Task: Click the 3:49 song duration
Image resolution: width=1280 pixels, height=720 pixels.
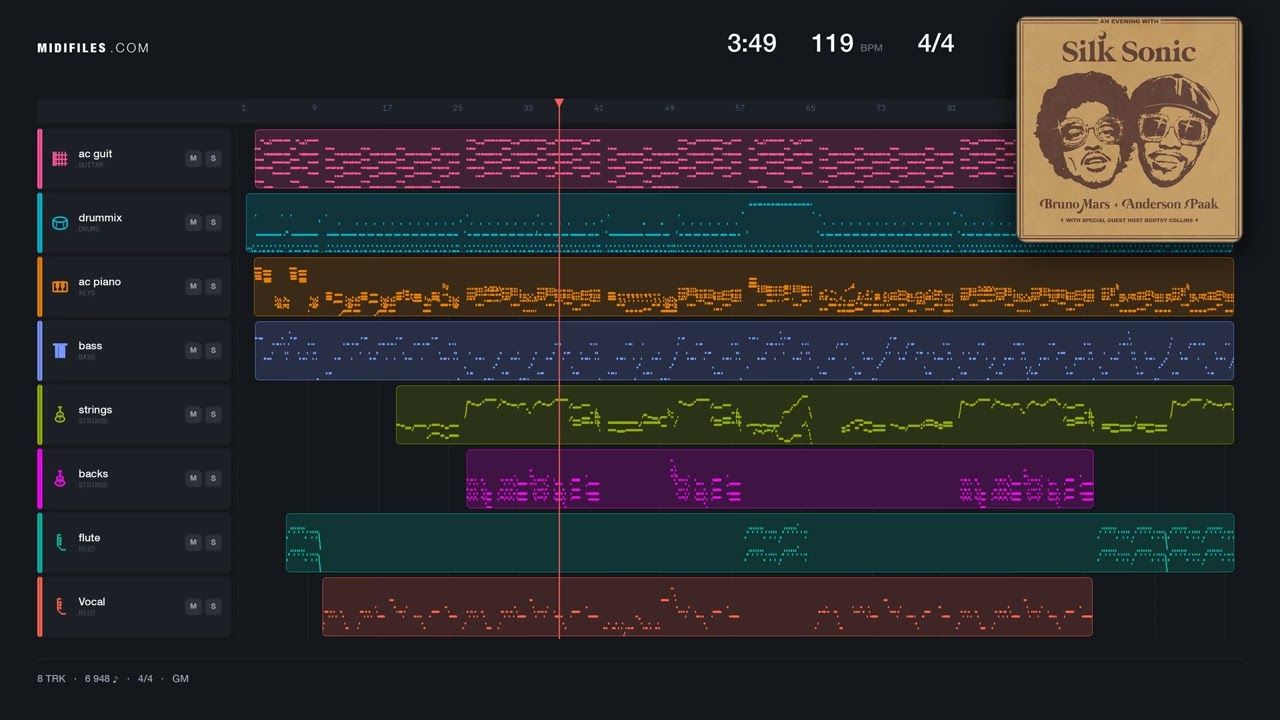Action: [x=752, y=43]
